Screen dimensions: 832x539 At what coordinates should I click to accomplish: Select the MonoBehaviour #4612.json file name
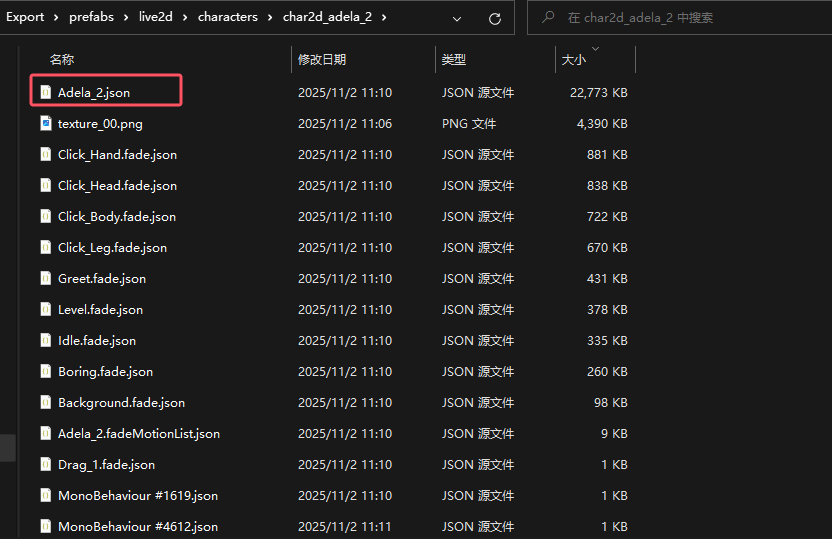point(138,526)
